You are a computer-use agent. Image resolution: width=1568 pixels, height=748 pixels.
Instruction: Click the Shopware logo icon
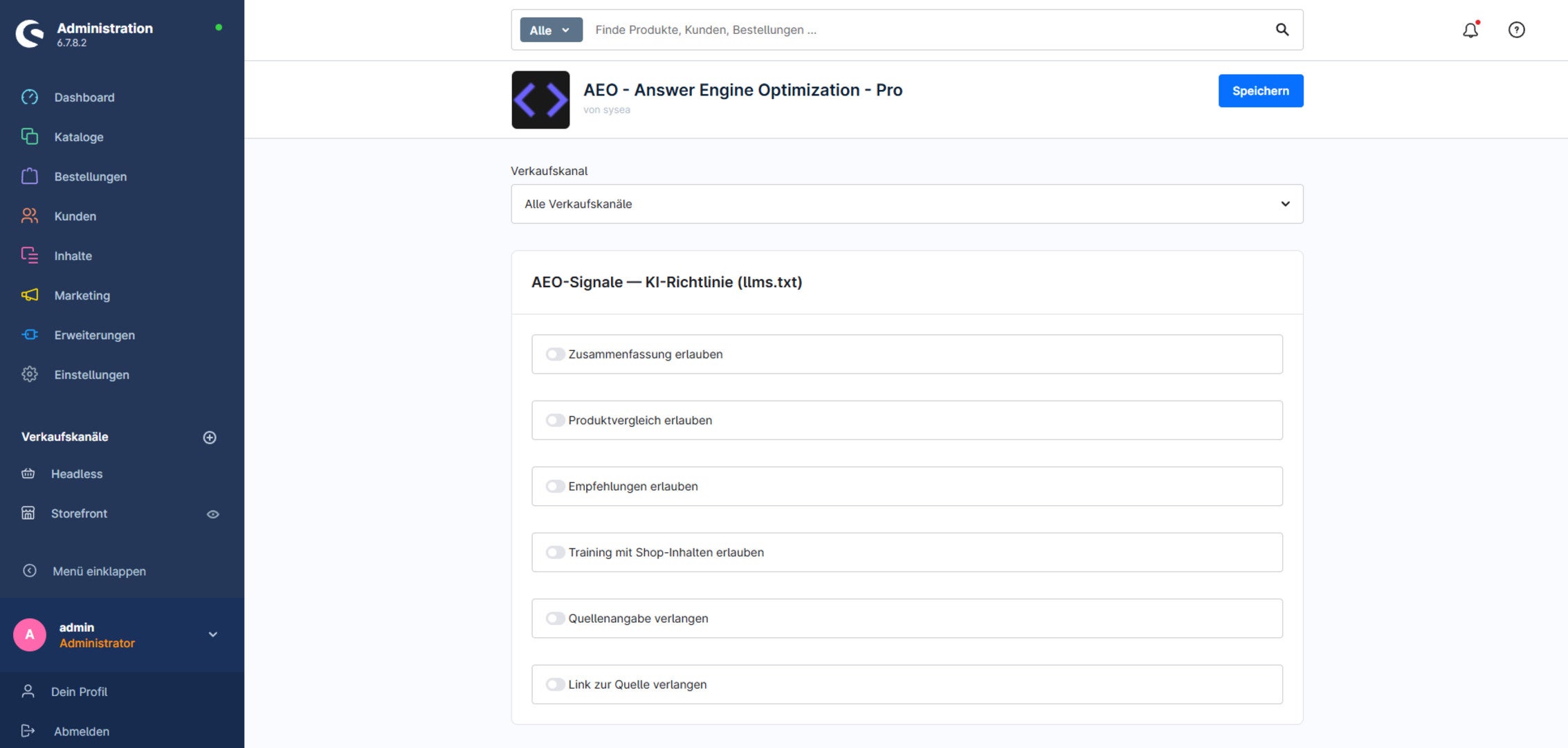point(30,33)
